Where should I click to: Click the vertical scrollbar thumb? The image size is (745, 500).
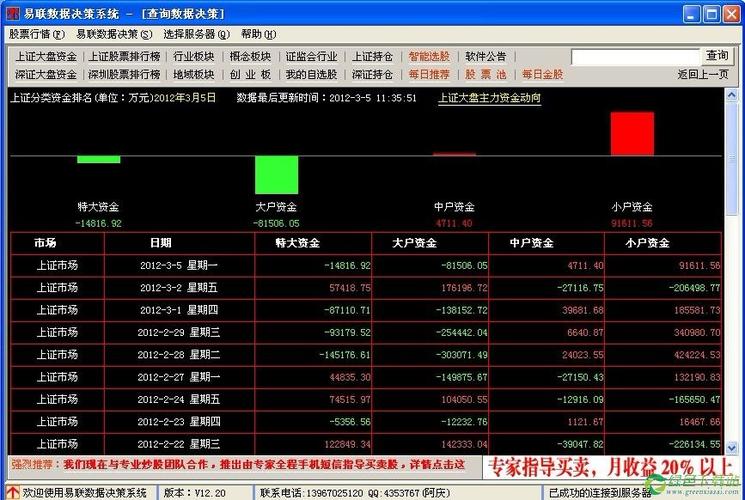pyautogui.click(x=732, y=158)
